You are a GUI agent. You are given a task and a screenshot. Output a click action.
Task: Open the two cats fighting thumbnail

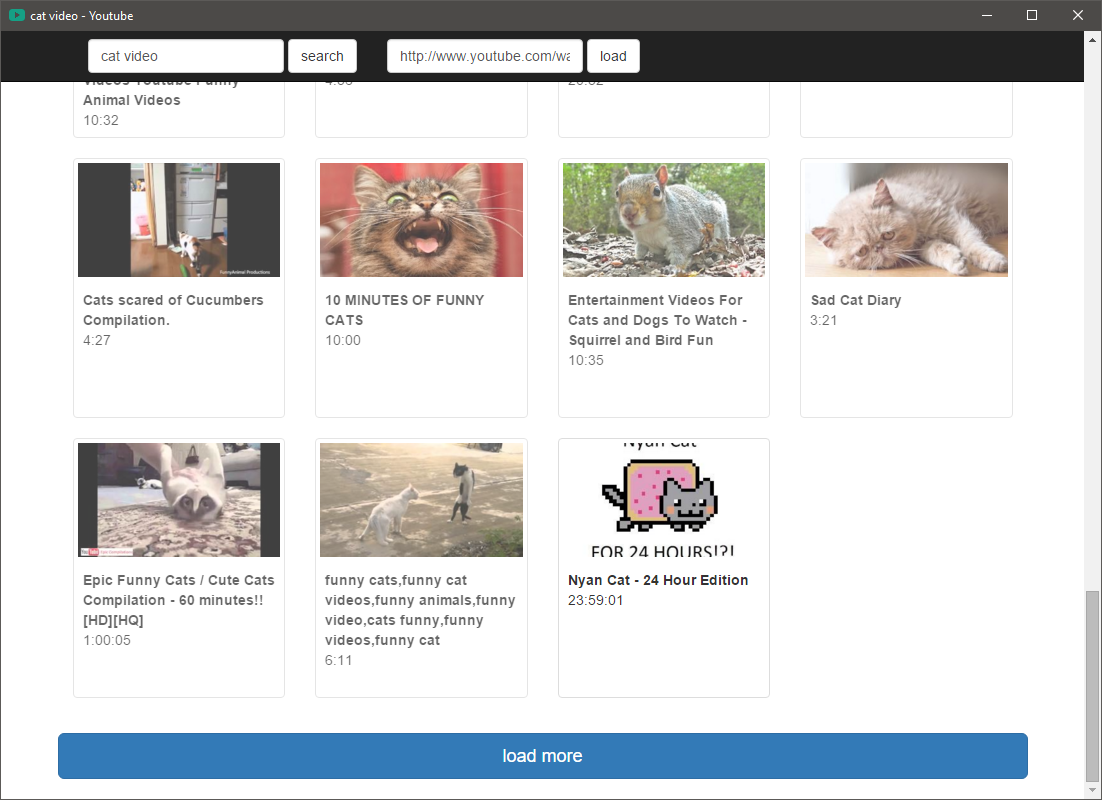coord(422,500)
